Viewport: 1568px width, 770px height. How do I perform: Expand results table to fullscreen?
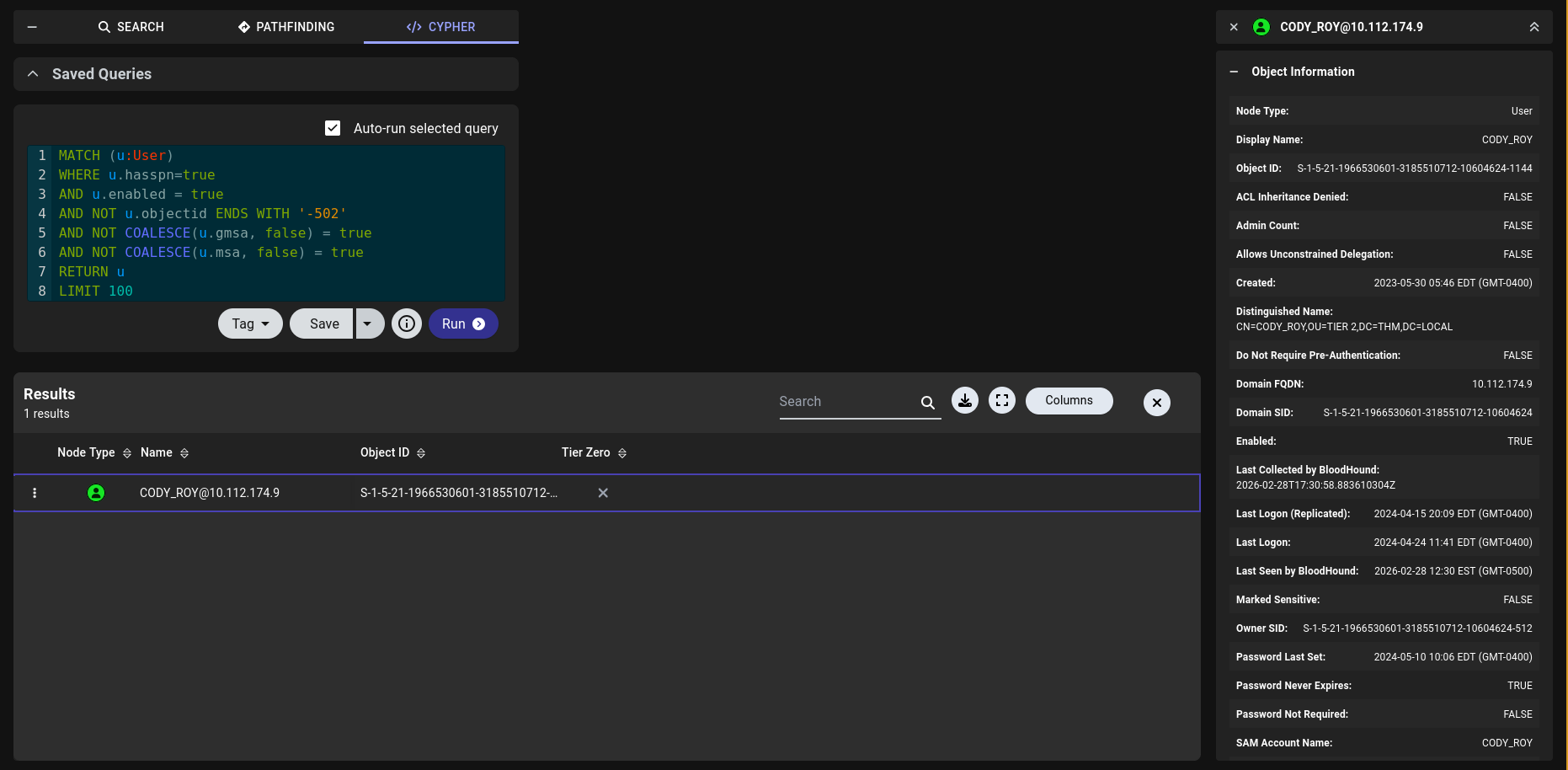1002,401
